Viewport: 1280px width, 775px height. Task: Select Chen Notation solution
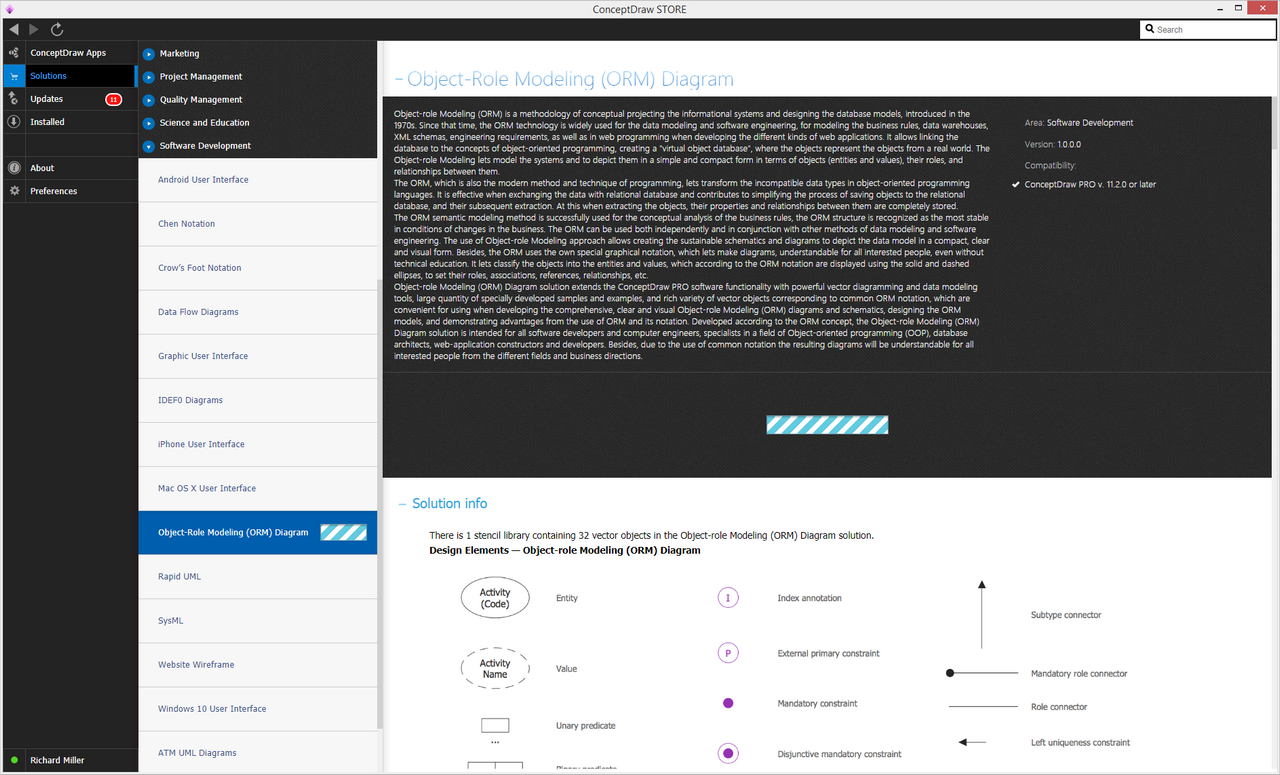pyautogui.click(x=258, y=224)
